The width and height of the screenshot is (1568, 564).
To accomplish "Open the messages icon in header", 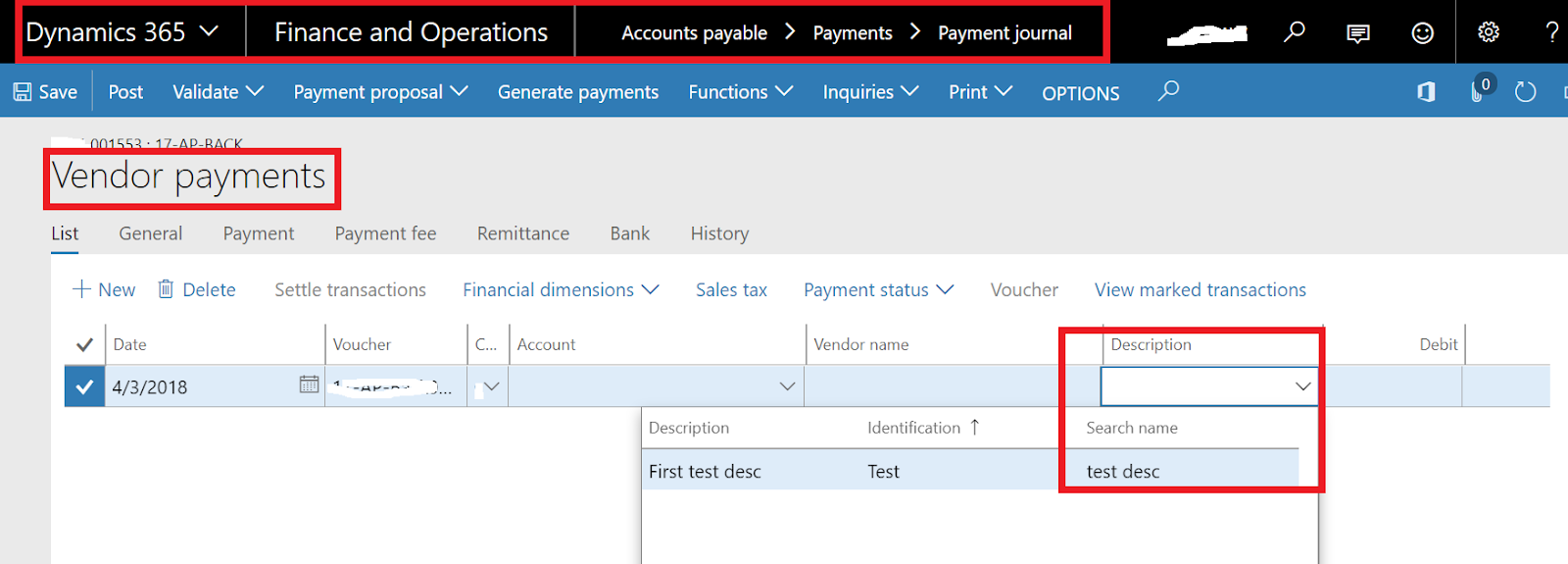I will click(1358, 33).
